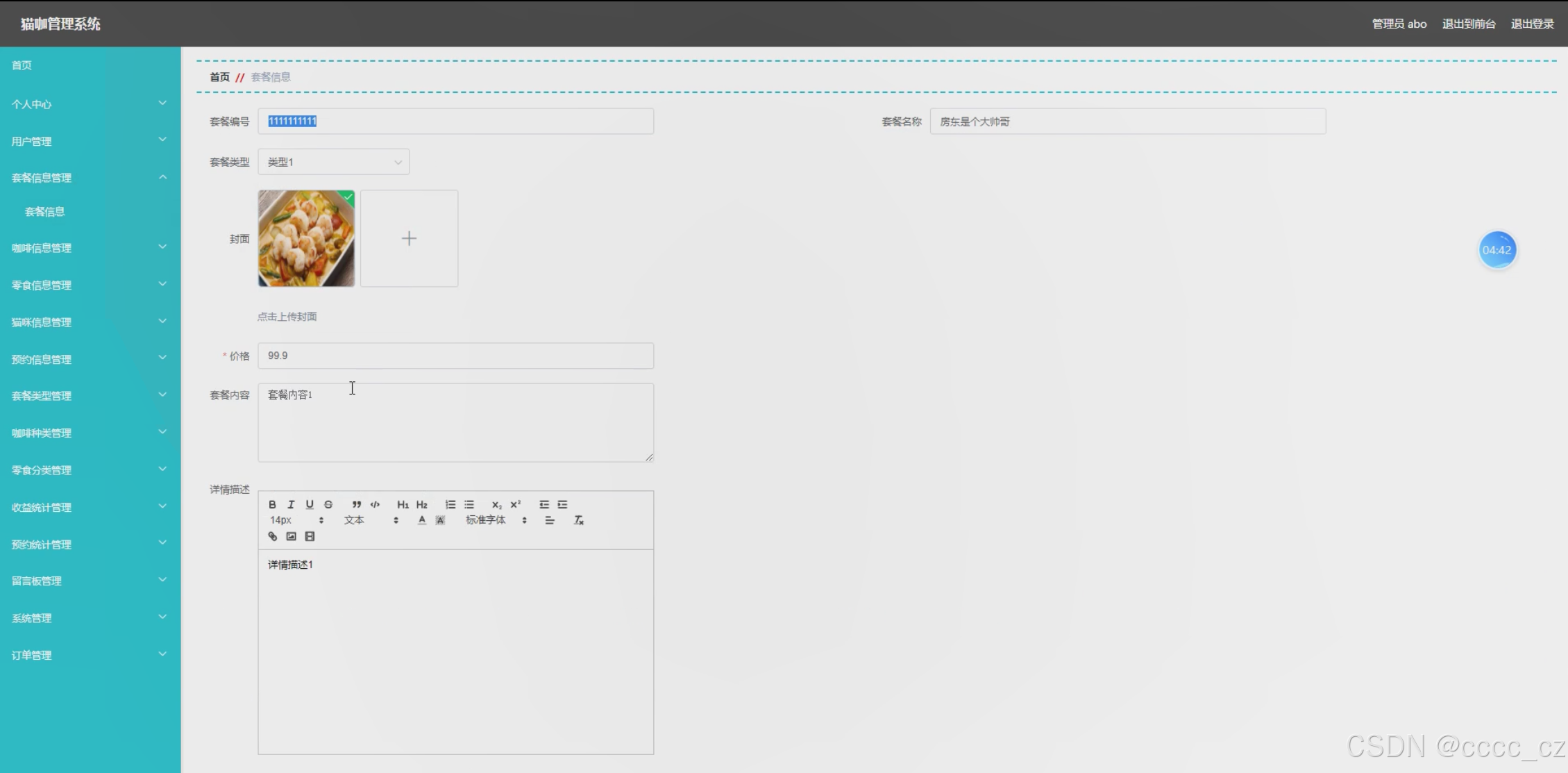Screen dimensions: 1568x773
Task: Insert a hyperlink via link icon
Action: click(x=272, y=536)
